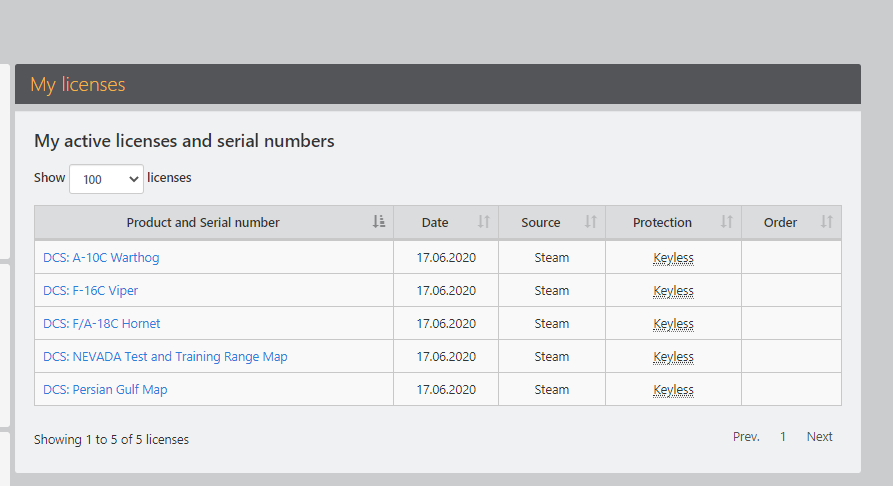Viewport: 893px width, 486px height.
Task: Click the Protection column sort arrows
Action: click(726, 222)
